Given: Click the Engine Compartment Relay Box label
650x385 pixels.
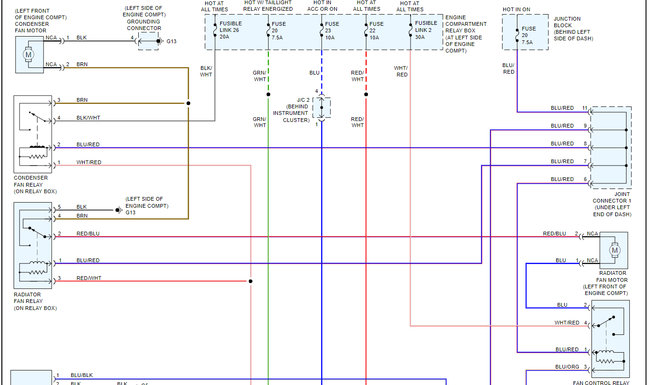Looking at the screenshot, I should [x=466, y=34].
